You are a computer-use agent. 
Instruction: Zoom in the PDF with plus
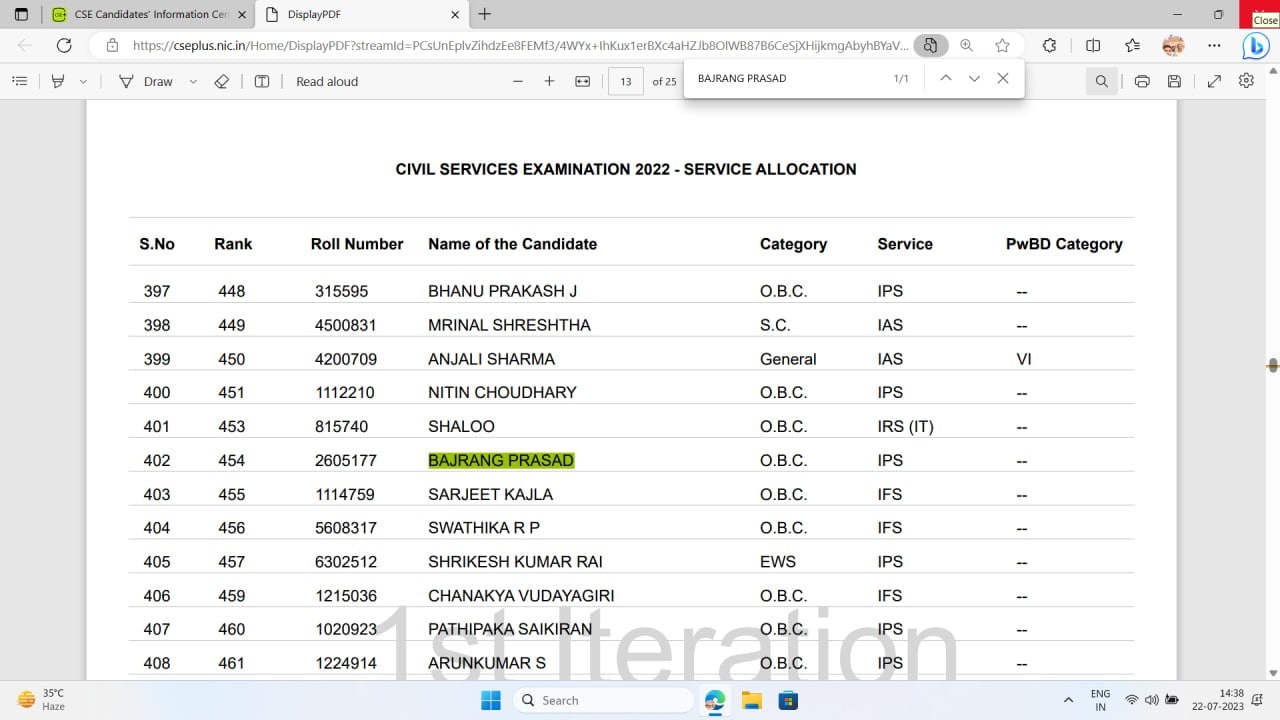coord(549,81)
